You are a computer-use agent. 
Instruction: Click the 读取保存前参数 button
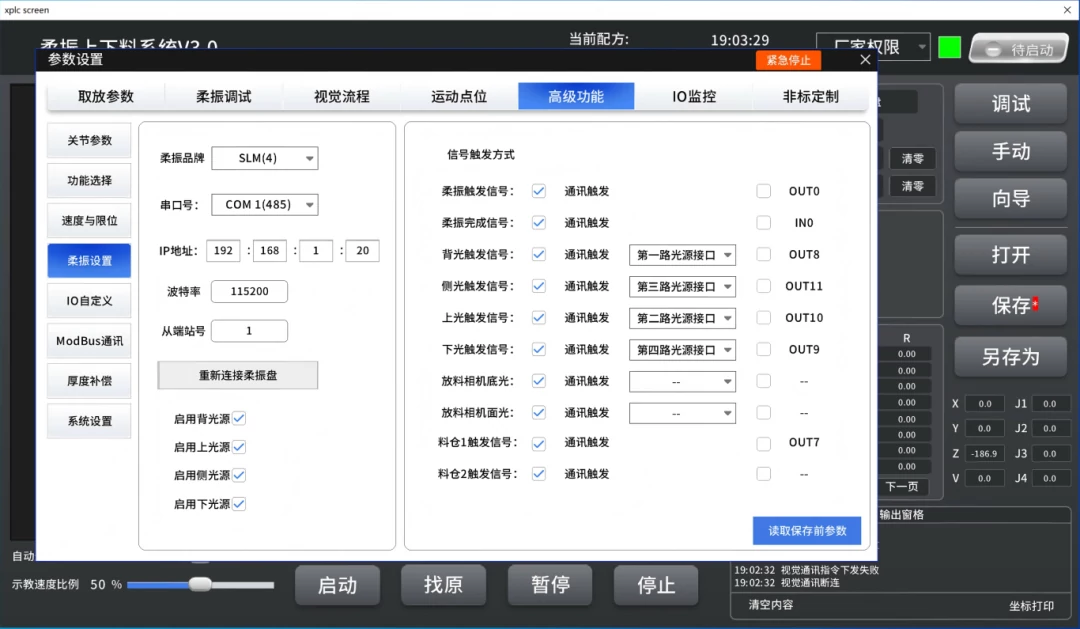[807, 531]
